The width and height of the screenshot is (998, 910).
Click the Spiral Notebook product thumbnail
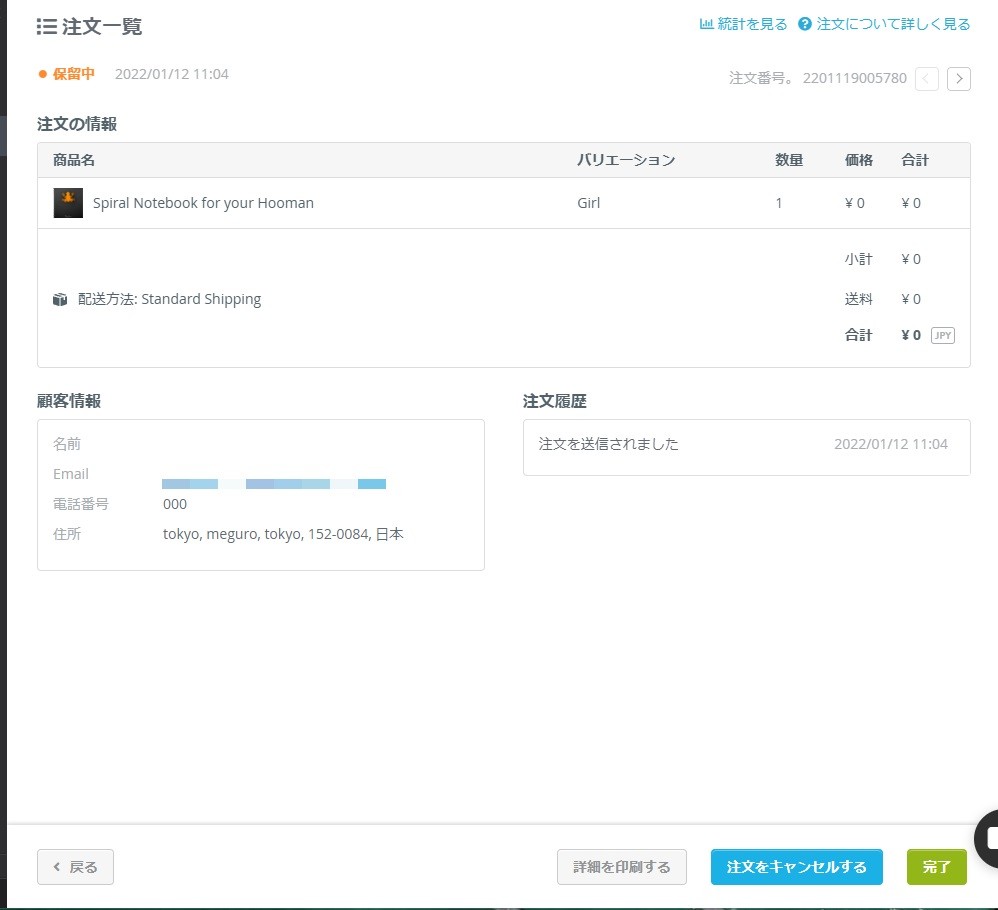[68, 203]
